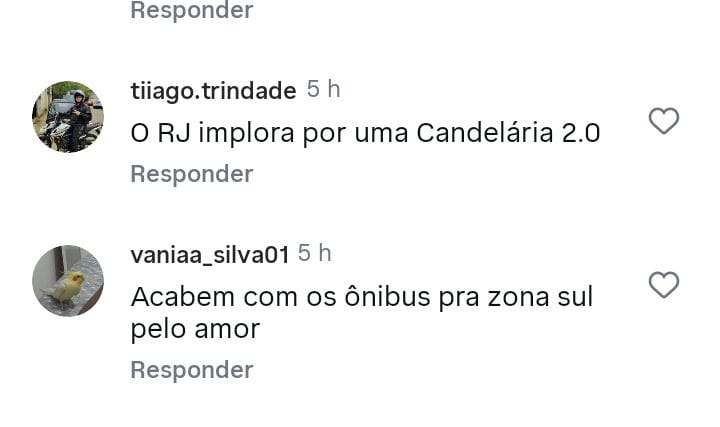
Task: Click the 5 h timestamp beside tiiago.trindade
Action: click(x=323, y=90)
